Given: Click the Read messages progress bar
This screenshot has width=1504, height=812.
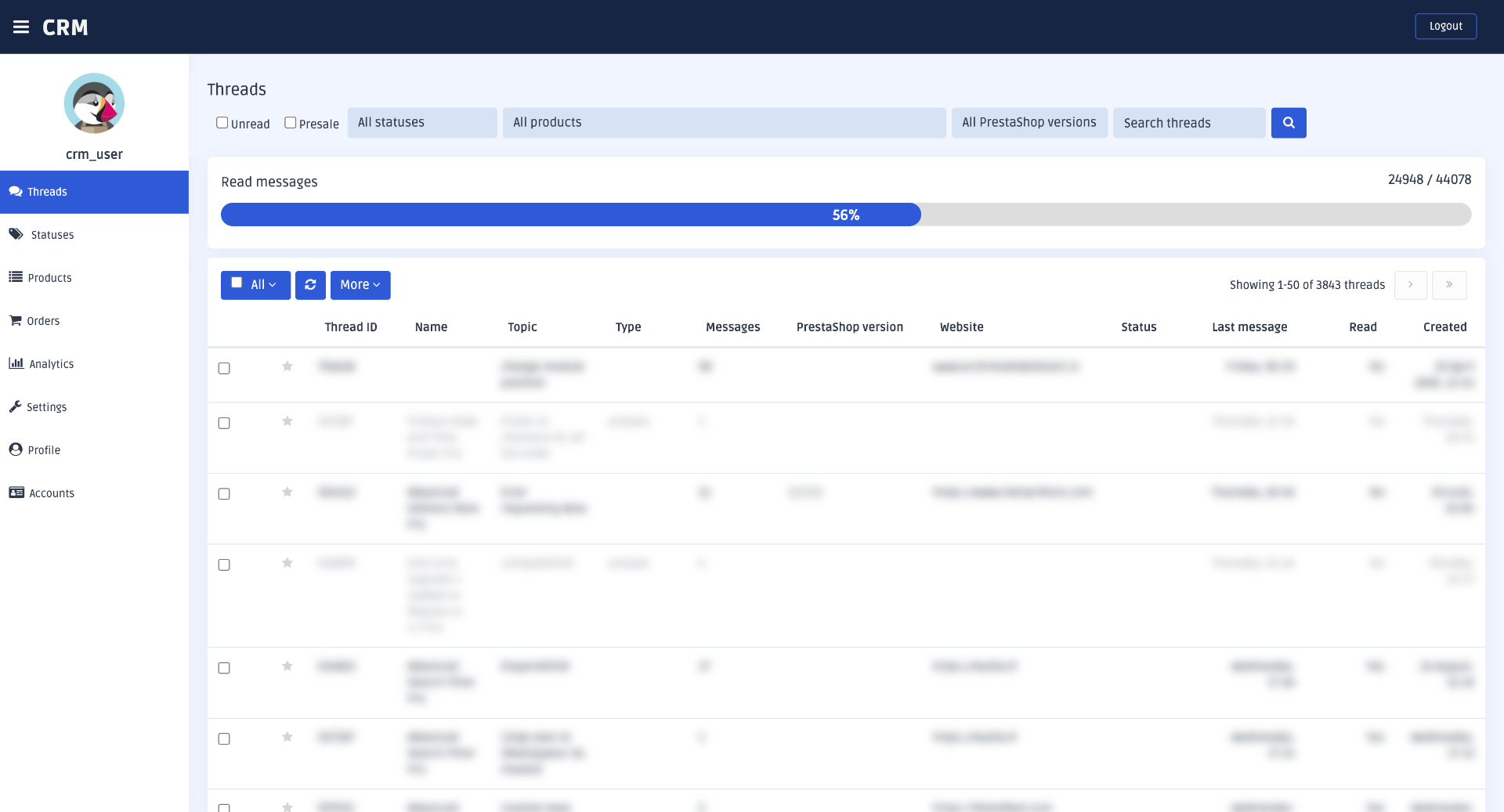Looking at the screenshot, I should point(846,215).
